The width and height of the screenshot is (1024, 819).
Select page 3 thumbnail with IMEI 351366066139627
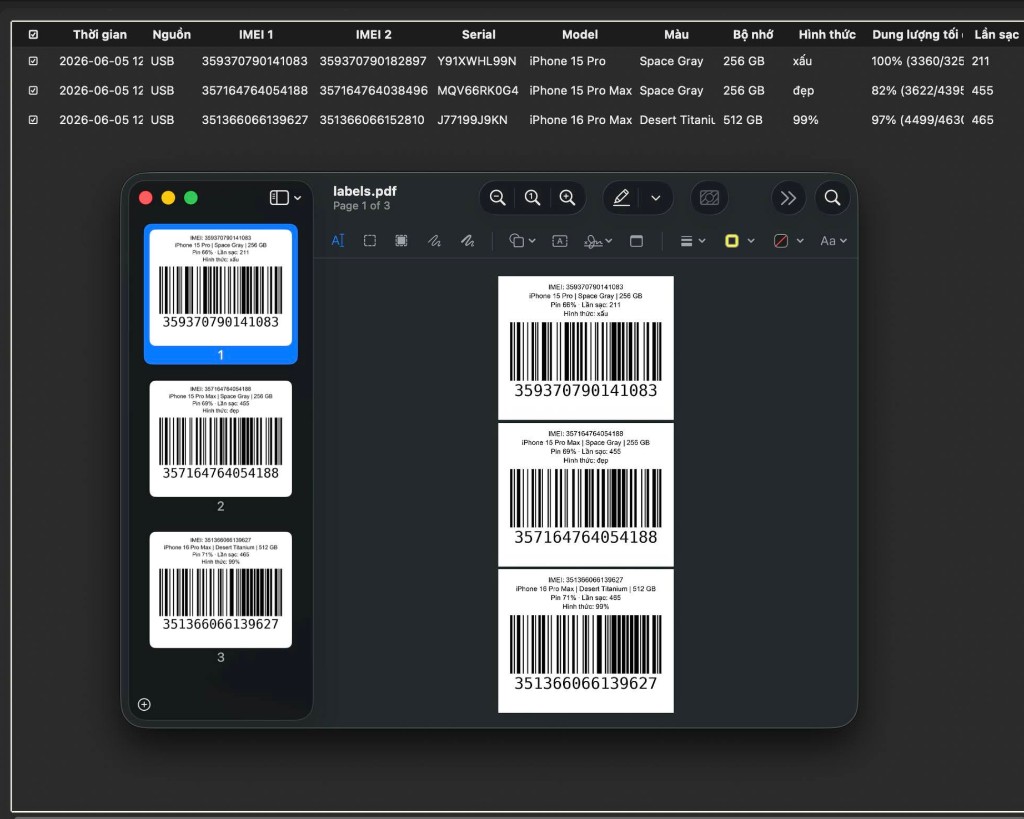[x=221, y=590]
